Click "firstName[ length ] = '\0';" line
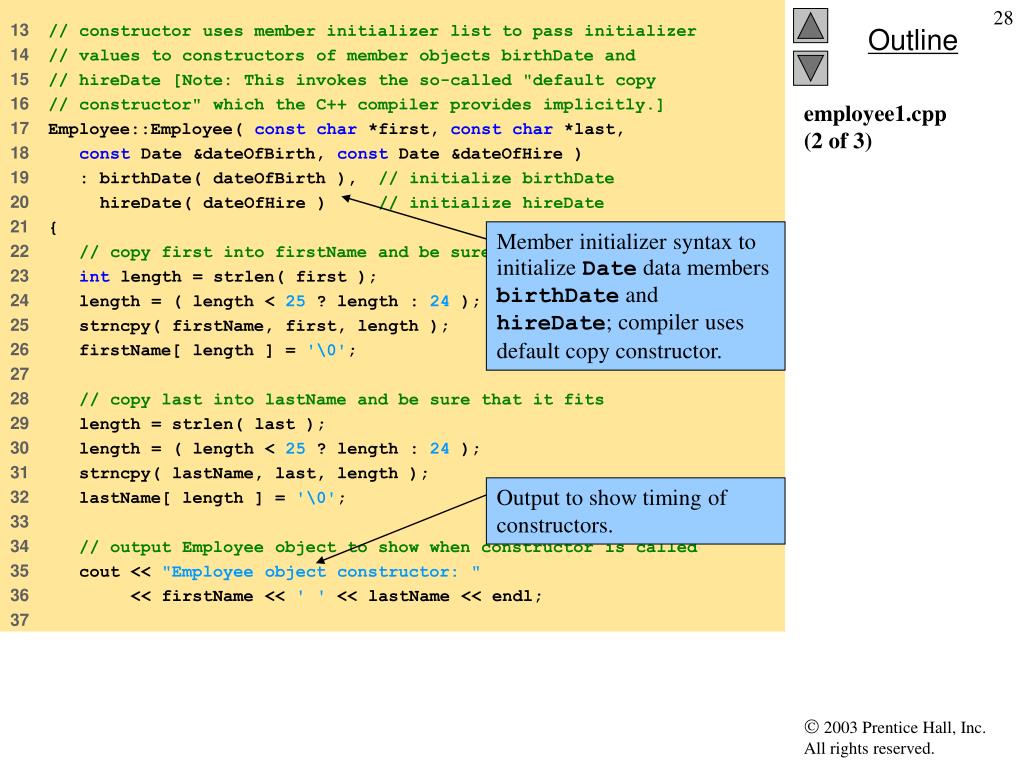Viewport: 1024px width, 768px height. (217, 351)
